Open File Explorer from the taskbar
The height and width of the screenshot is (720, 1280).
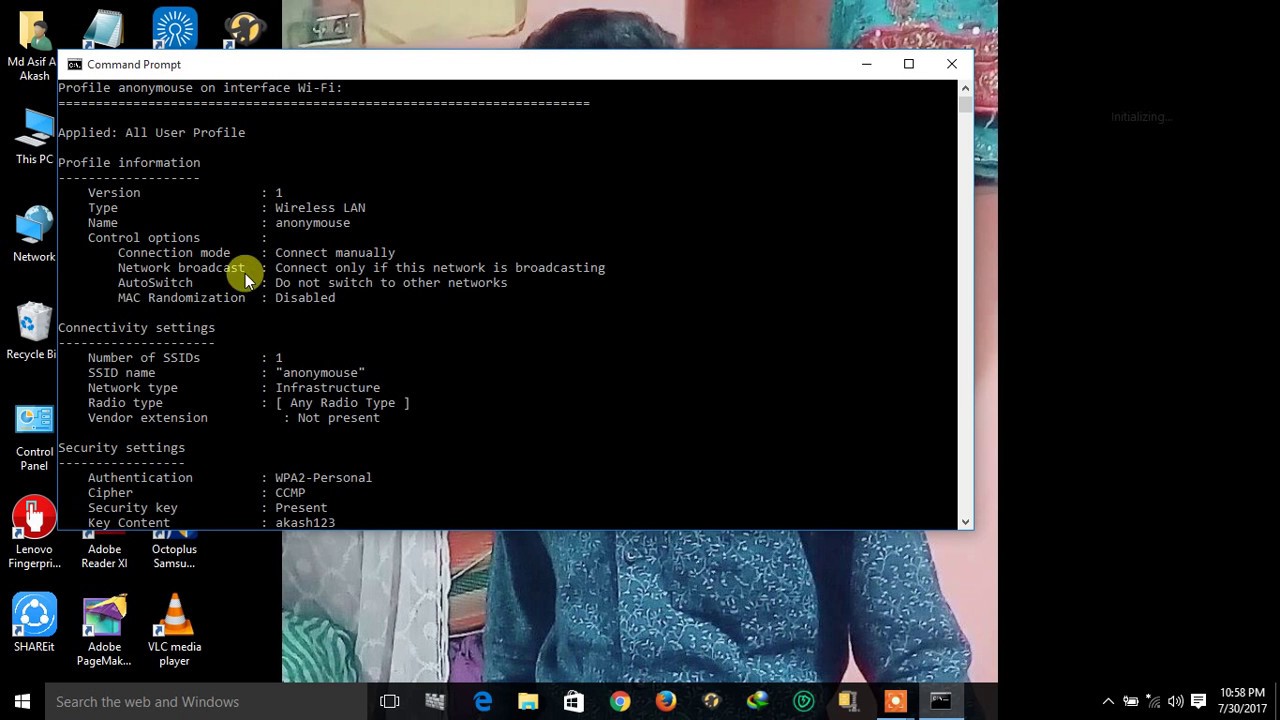click(x=528, y=702)
